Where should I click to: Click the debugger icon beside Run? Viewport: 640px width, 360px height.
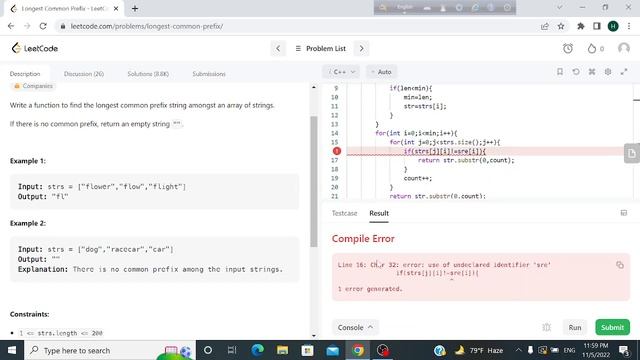tap(547, 327)
